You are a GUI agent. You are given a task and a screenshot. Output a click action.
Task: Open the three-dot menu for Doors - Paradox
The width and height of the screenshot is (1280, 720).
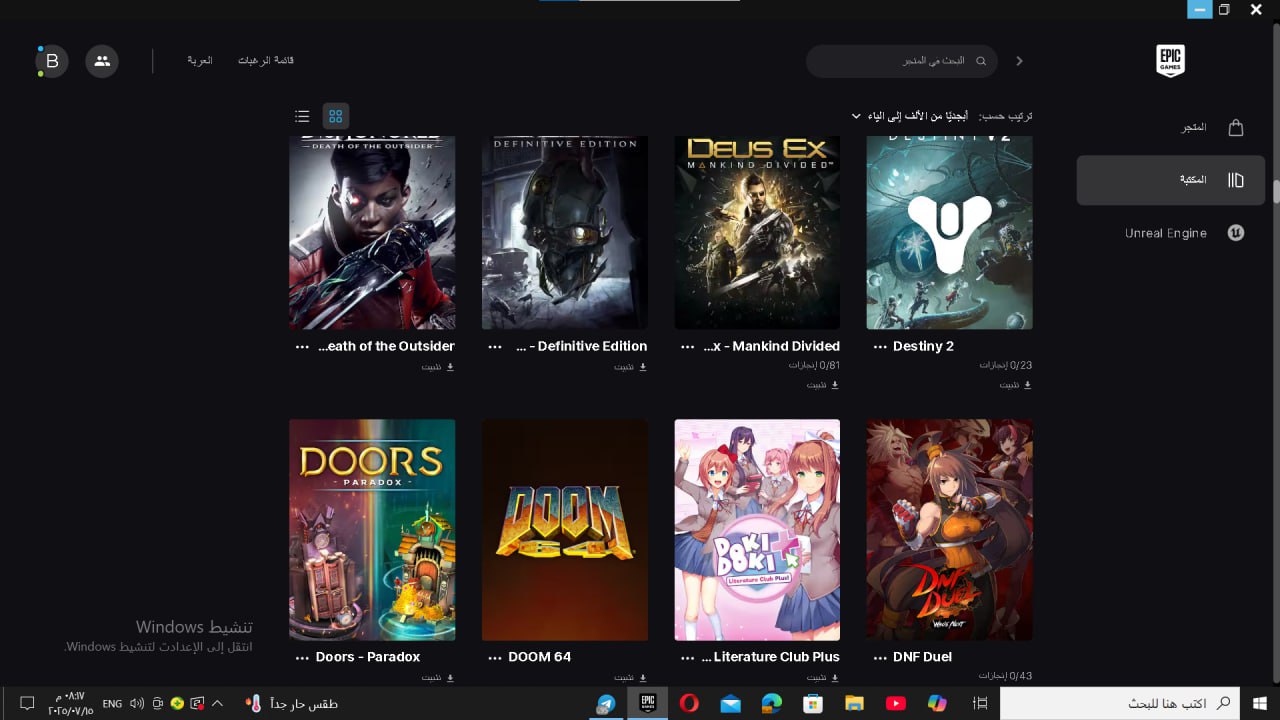click(x=302, y=658)
